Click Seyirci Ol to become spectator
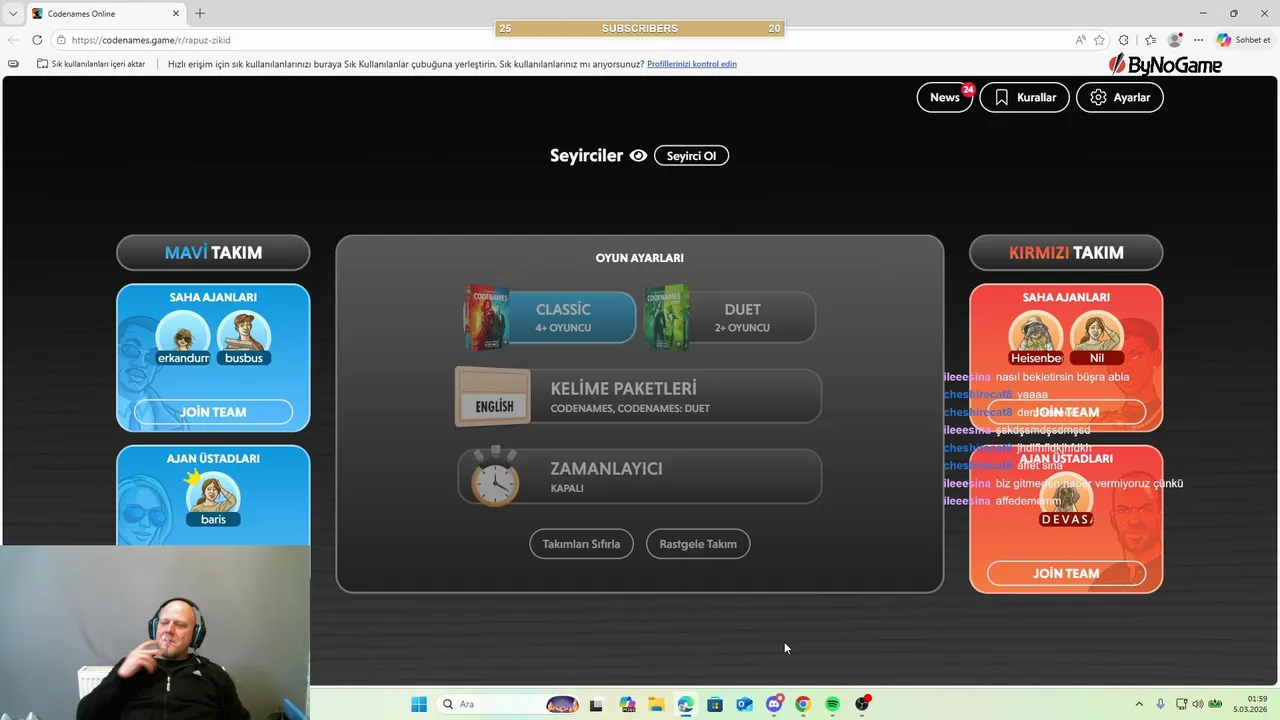Screen dimensions: 1280x720 (691, 156)
